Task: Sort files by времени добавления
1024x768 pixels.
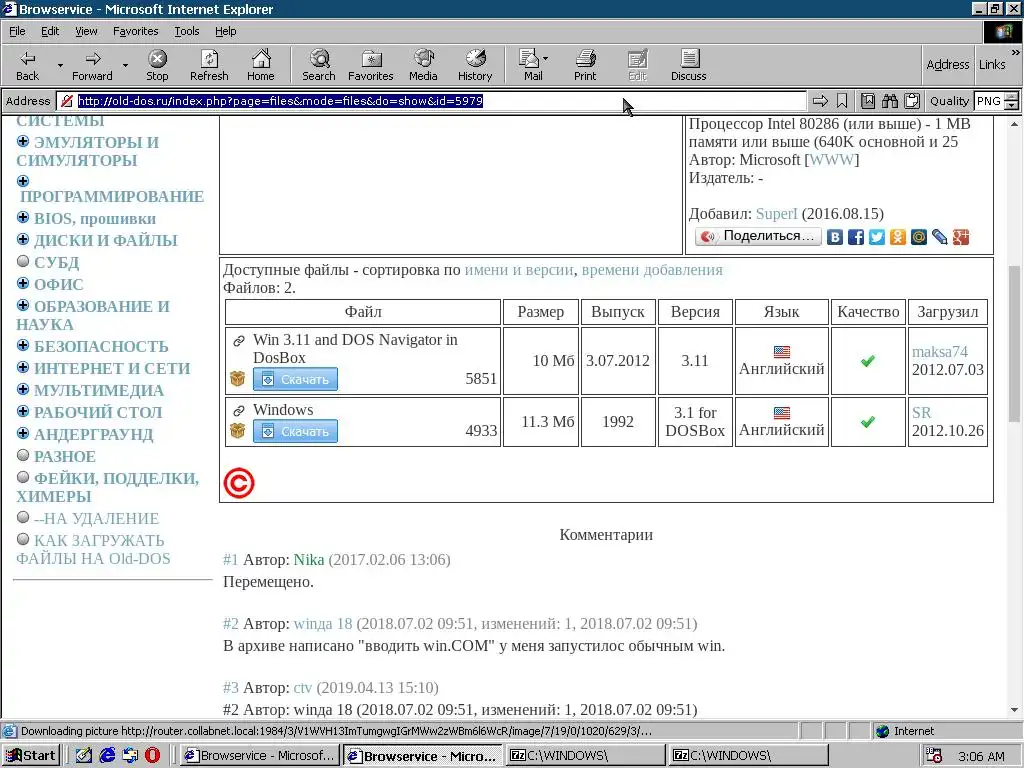Action: tap(652, 270)
